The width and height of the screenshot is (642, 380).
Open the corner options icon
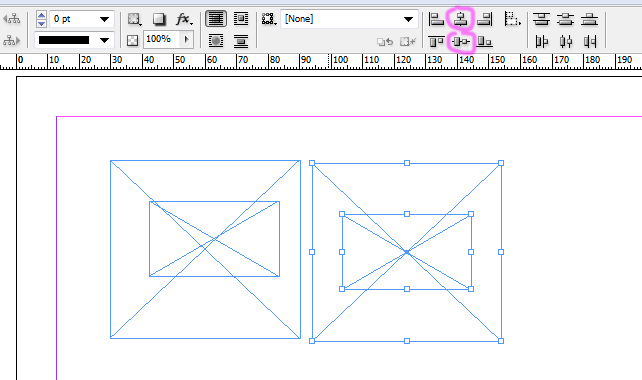(134, 19)
